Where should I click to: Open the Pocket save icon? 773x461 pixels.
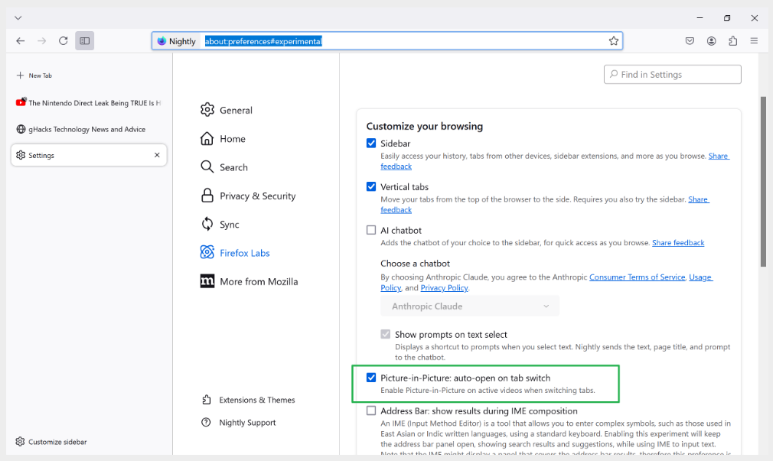tap(690, 41)
